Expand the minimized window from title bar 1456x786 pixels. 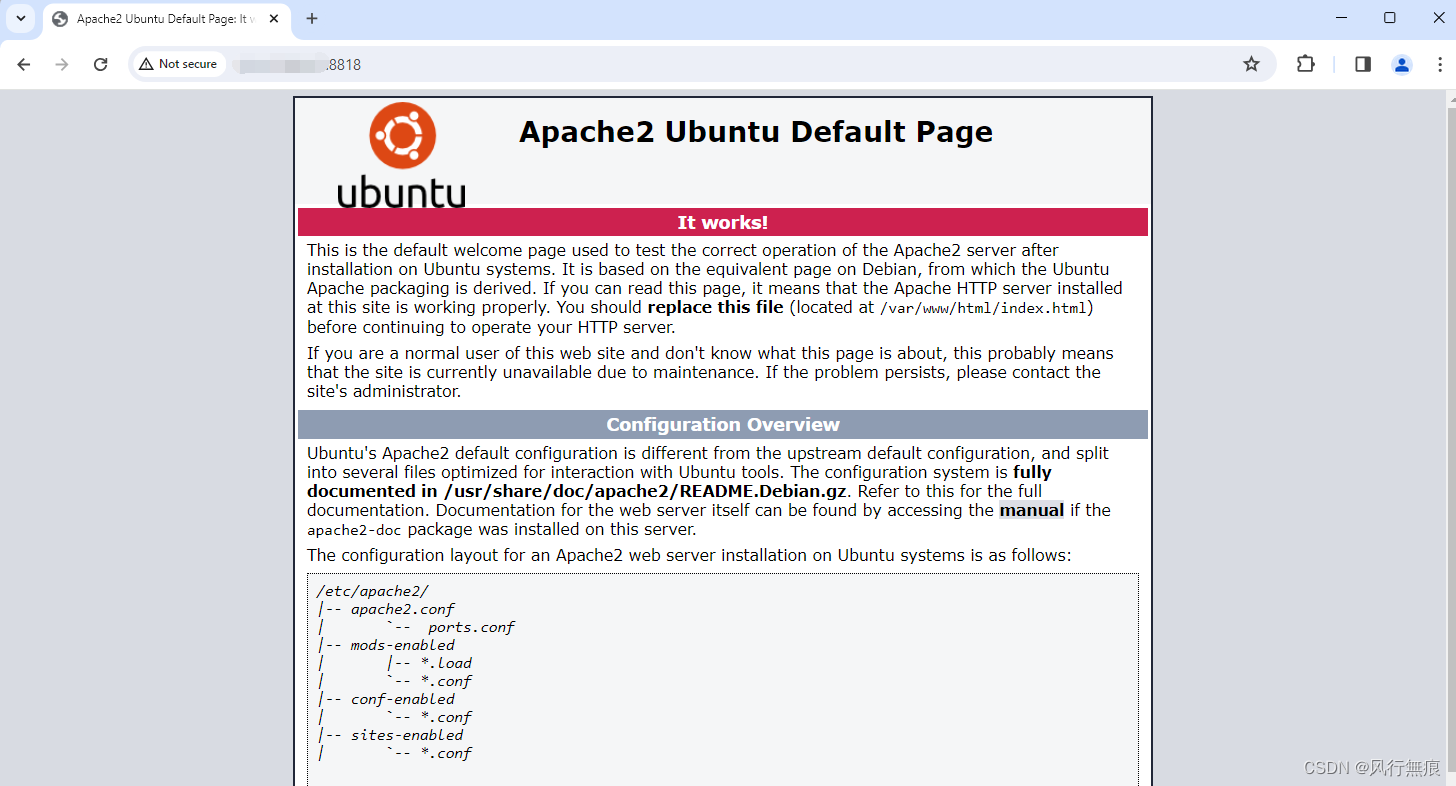click(1390, 17)
